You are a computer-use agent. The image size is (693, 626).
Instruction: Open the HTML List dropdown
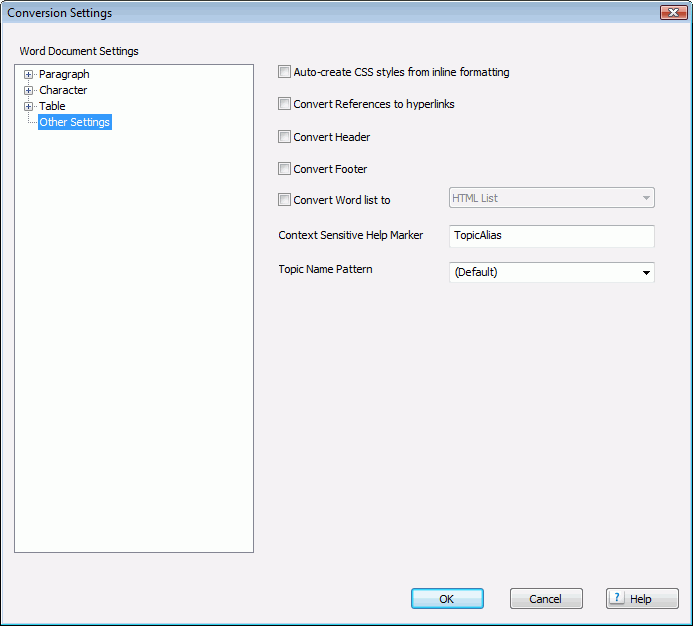tap(552, 198)
